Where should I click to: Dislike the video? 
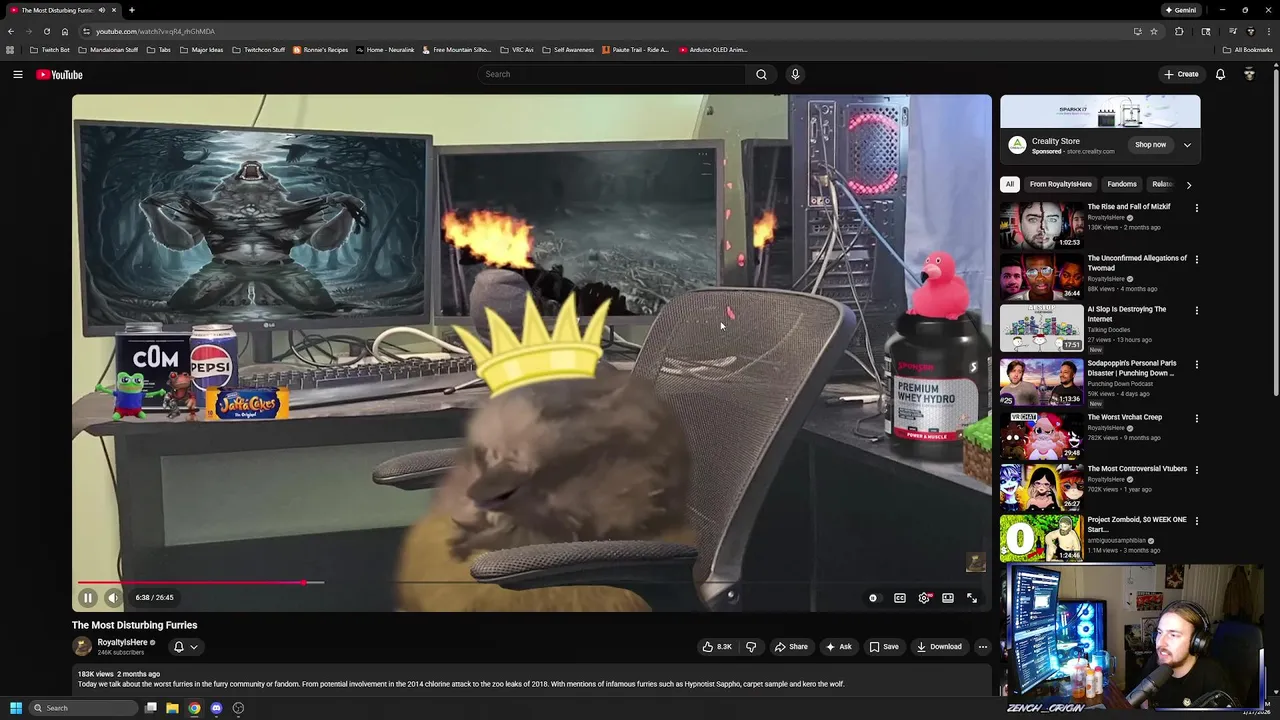[751, 647]
